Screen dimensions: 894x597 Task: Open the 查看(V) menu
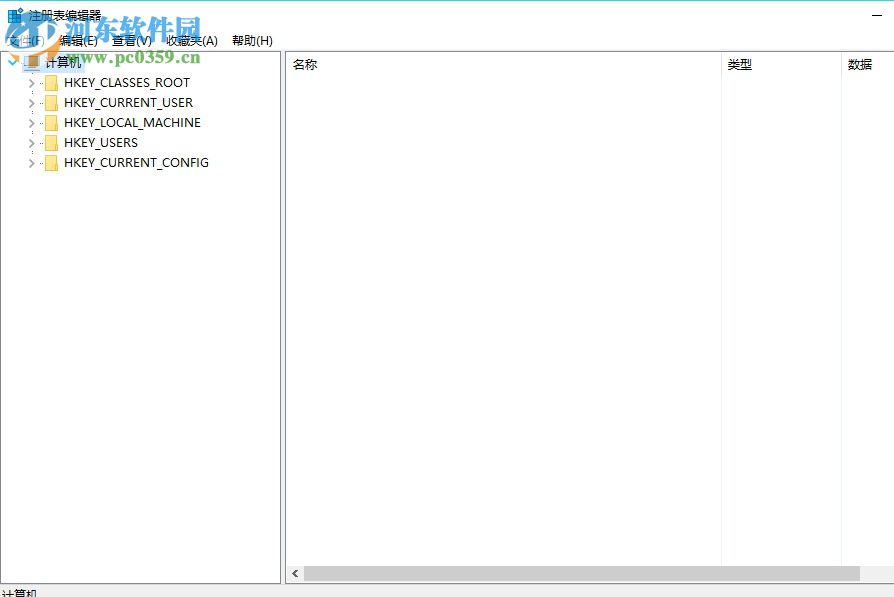[132, 40]
